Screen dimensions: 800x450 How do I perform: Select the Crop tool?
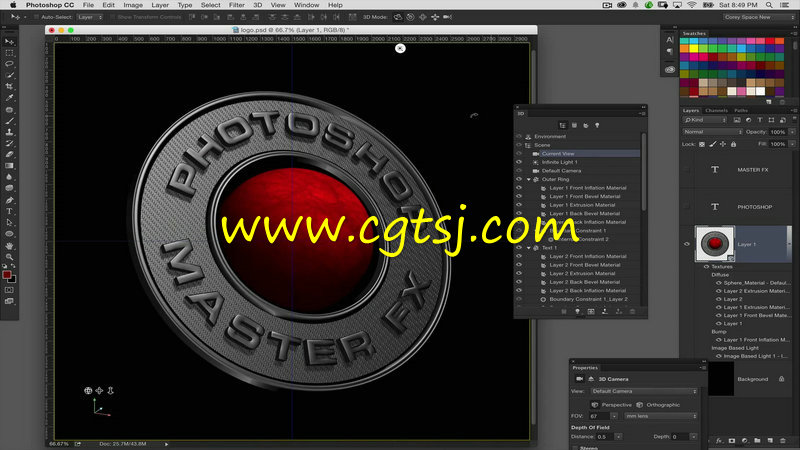point(9,87)
